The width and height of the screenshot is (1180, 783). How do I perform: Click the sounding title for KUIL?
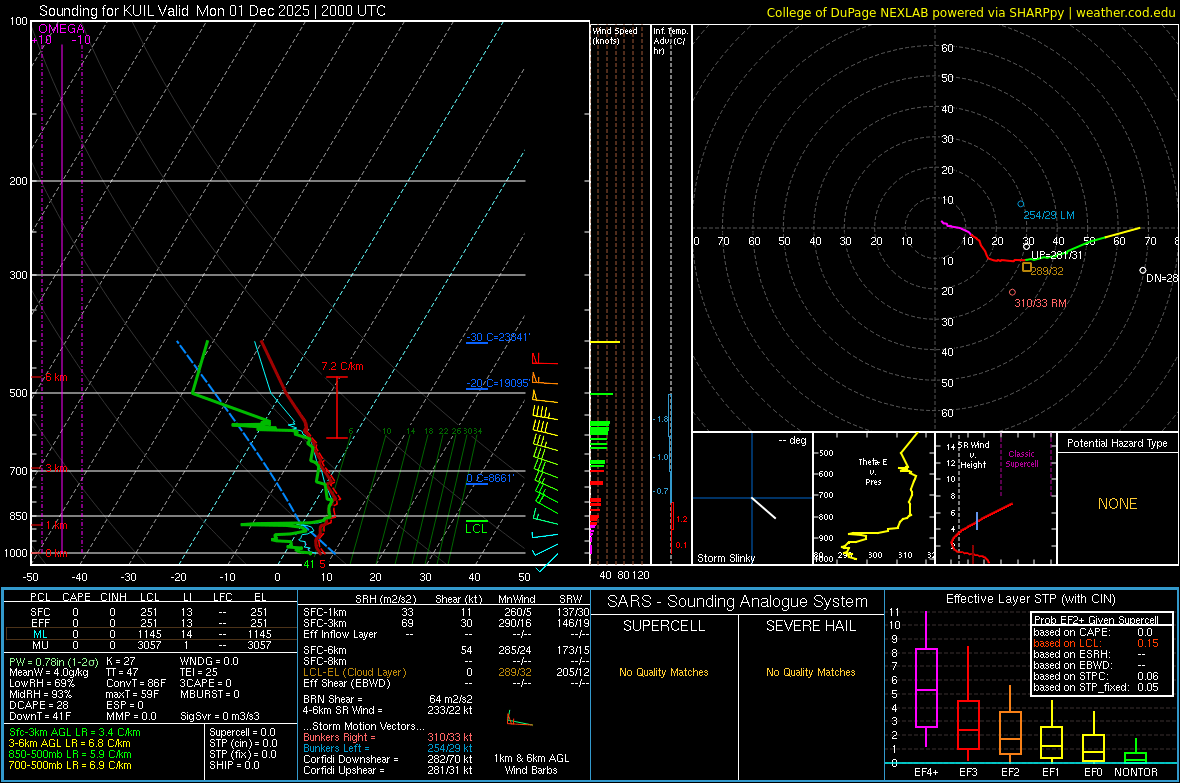212,11
